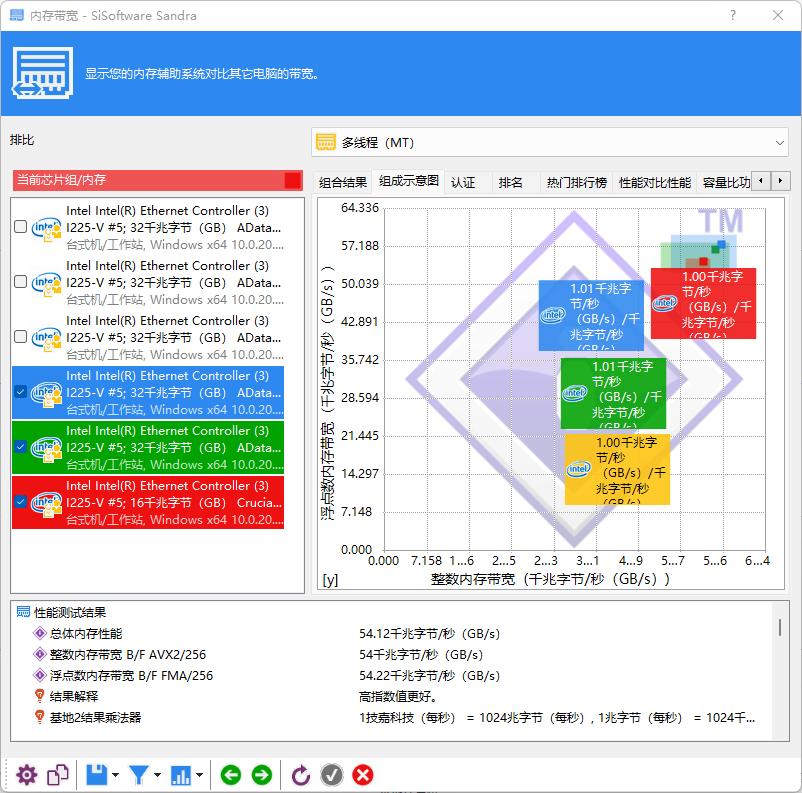802x793 pixels.
Task: Uncheck the green highlighted reference entry
Action: 20,447
